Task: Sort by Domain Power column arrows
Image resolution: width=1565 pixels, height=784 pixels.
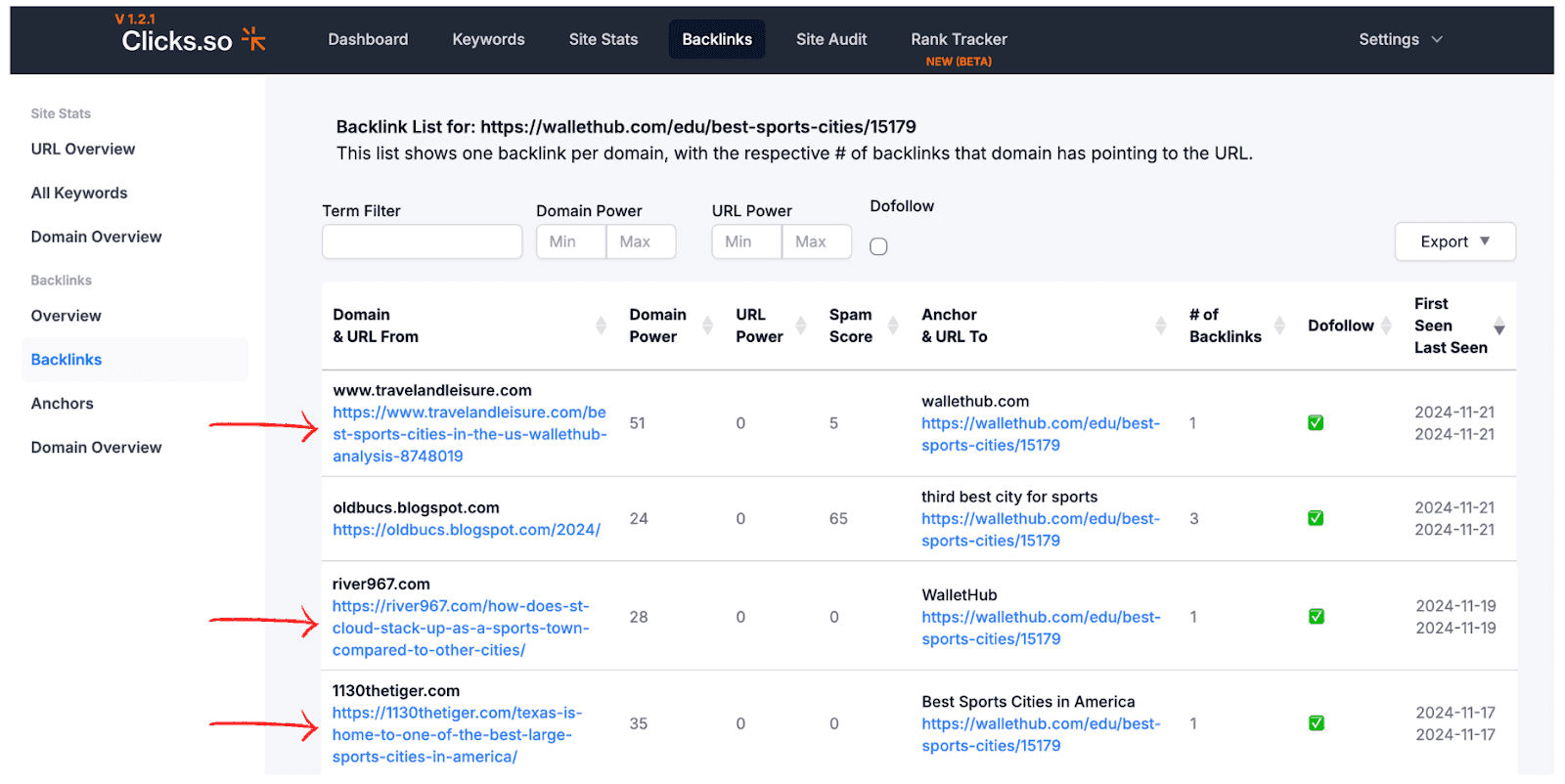Action: (707, 326)
